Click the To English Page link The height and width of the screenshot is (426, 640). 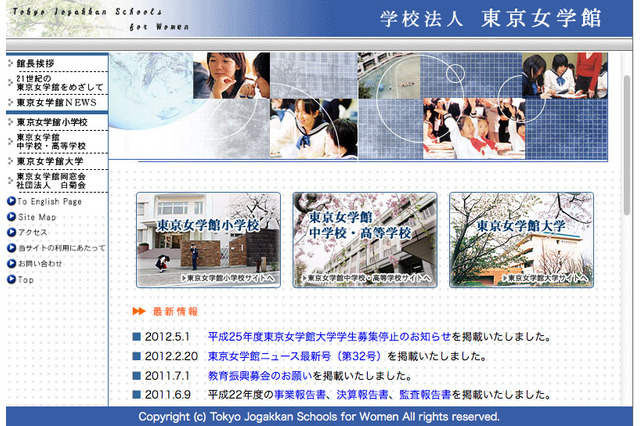49,202
